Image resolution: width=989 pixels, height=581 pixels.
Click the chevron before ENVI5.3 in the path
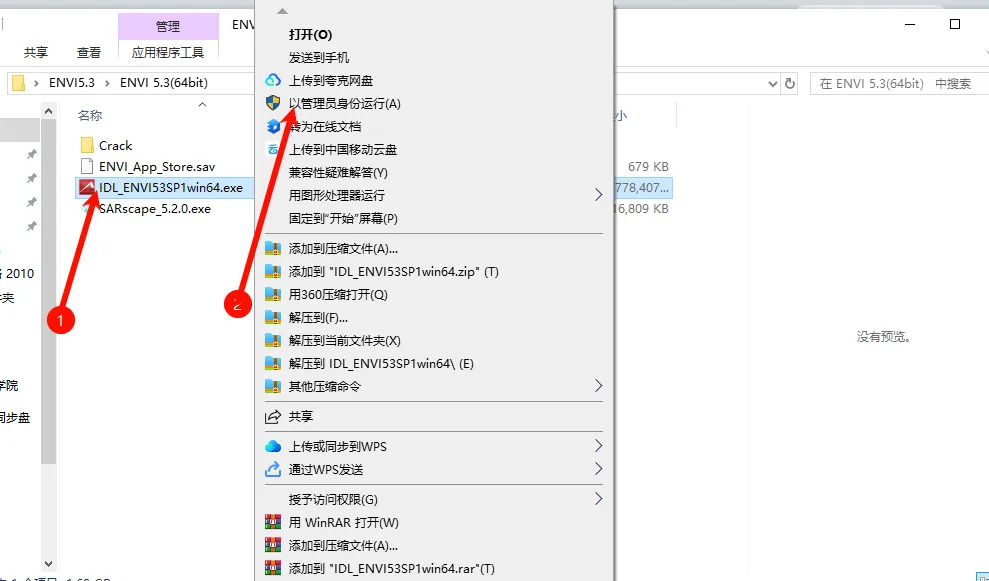37,83
